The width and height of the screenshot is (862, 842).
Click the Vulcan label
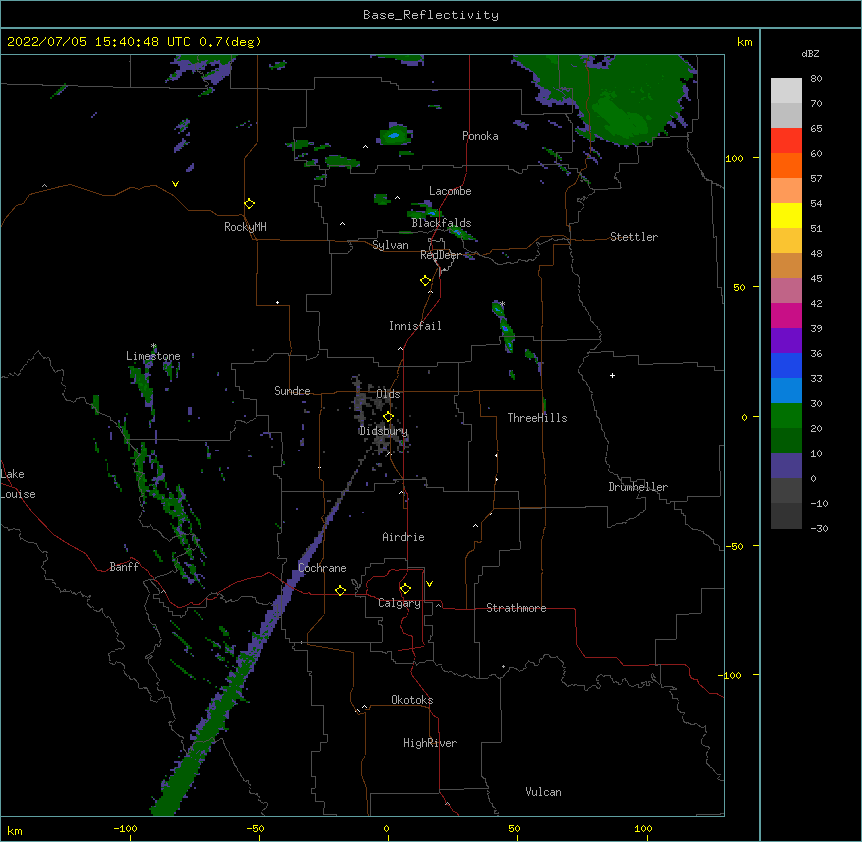[x=543, y=792]
